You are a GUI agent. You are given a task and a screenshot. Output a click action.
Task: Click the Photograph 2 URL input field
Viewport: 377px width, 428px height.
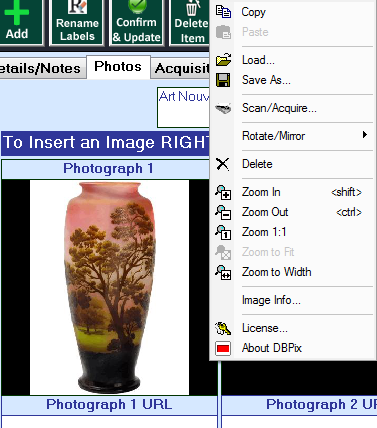tap(299, 422)
